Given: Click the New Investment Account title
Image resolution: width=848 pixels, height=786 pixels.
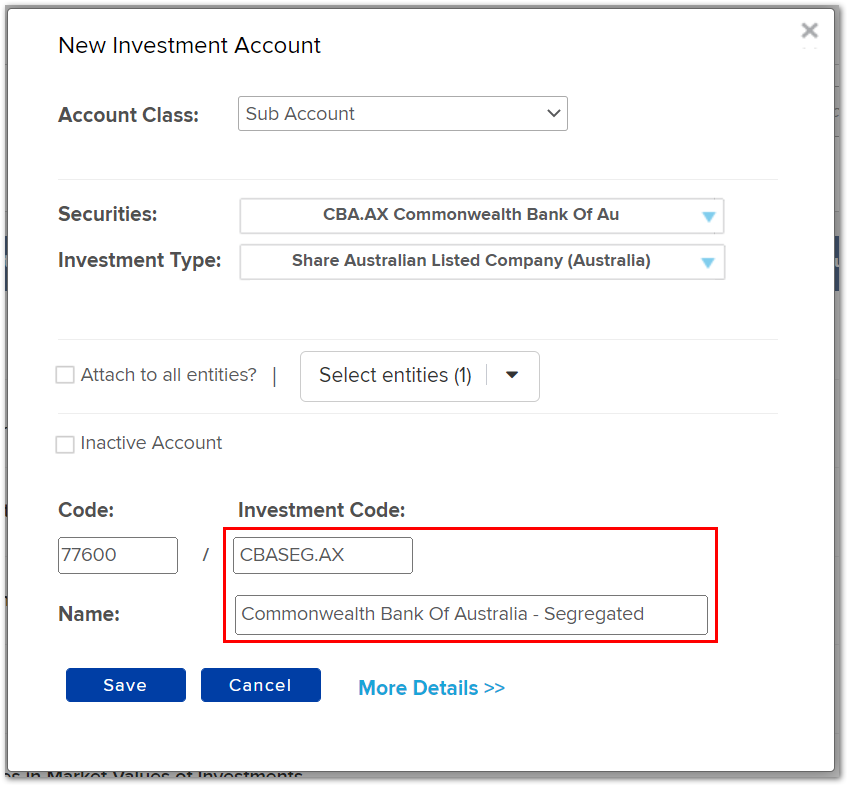Looking at the screenshot, I should 189,45.
